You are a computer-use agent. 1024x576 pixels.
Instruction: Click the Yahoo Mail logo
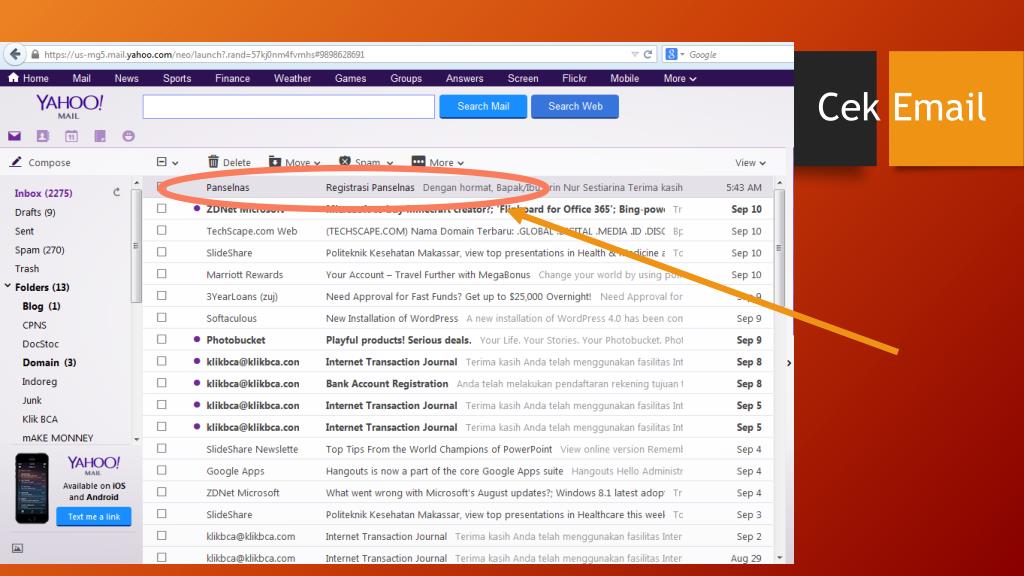[69, 106]
